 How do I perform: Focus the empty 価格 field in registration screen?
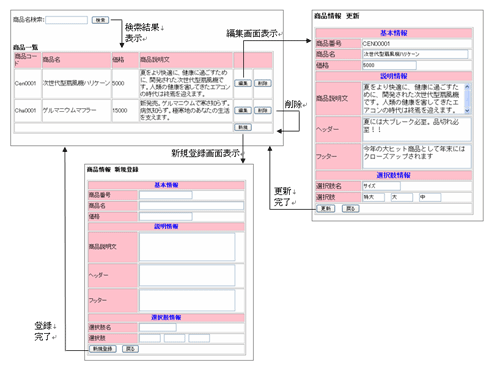[166, 217]
